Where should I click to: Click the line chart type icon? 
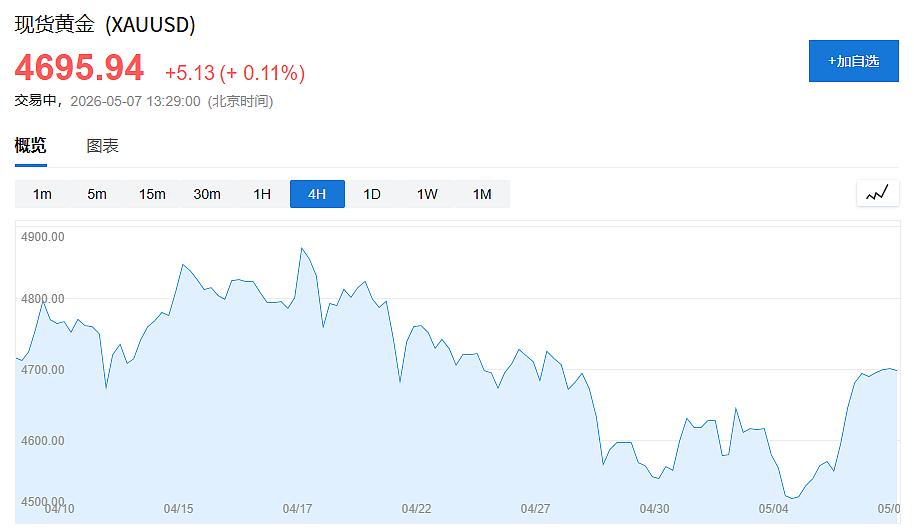(877, 194)
